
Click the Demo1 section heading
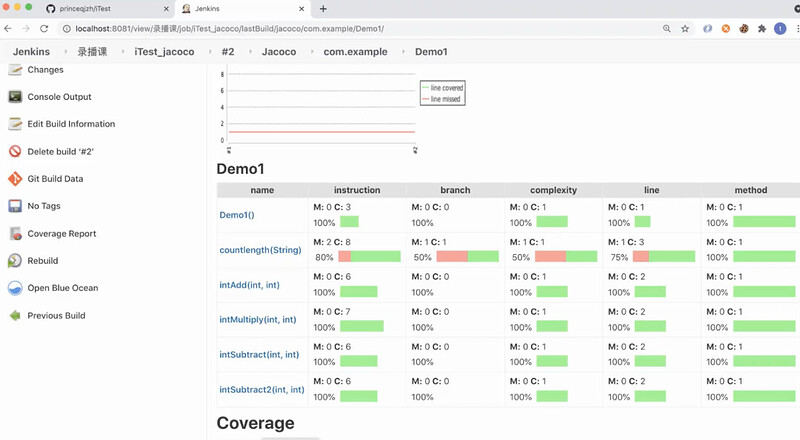point(240,169)
